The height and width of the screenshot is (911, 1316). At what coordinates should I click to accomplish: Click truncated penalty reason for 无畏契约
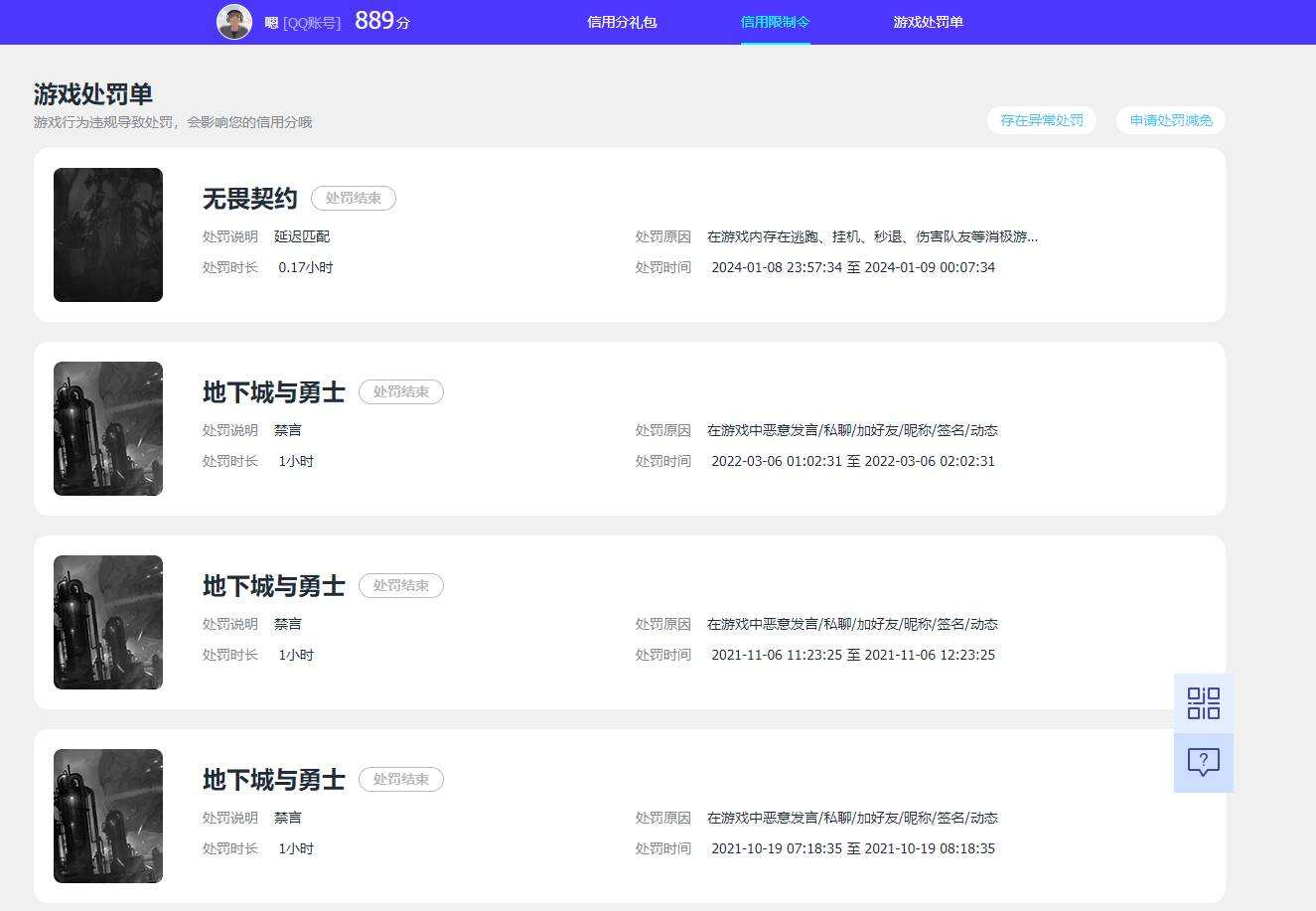(872, 236)
